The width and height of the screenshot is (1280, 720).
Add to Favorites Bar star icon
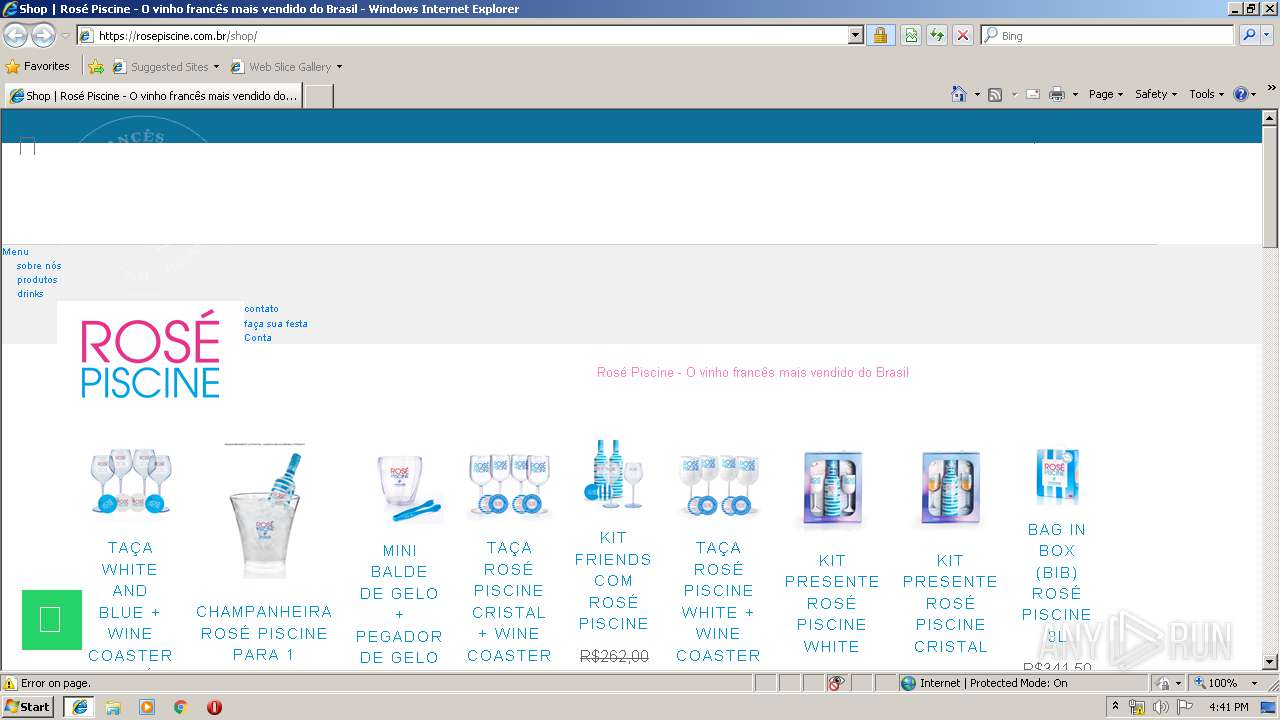point(96,67)
